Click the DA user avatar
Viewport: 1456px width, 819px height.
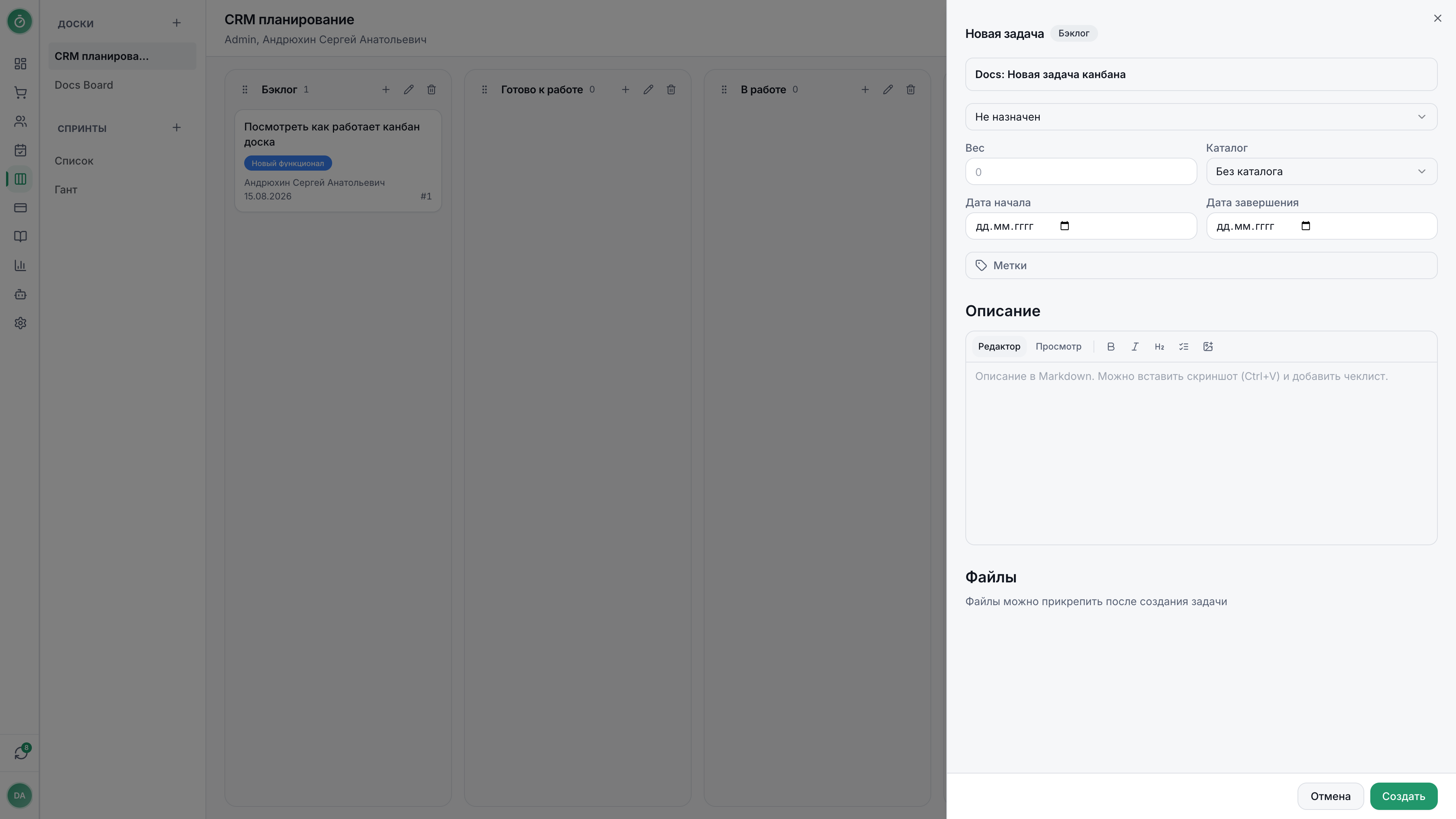pos(20,795)
